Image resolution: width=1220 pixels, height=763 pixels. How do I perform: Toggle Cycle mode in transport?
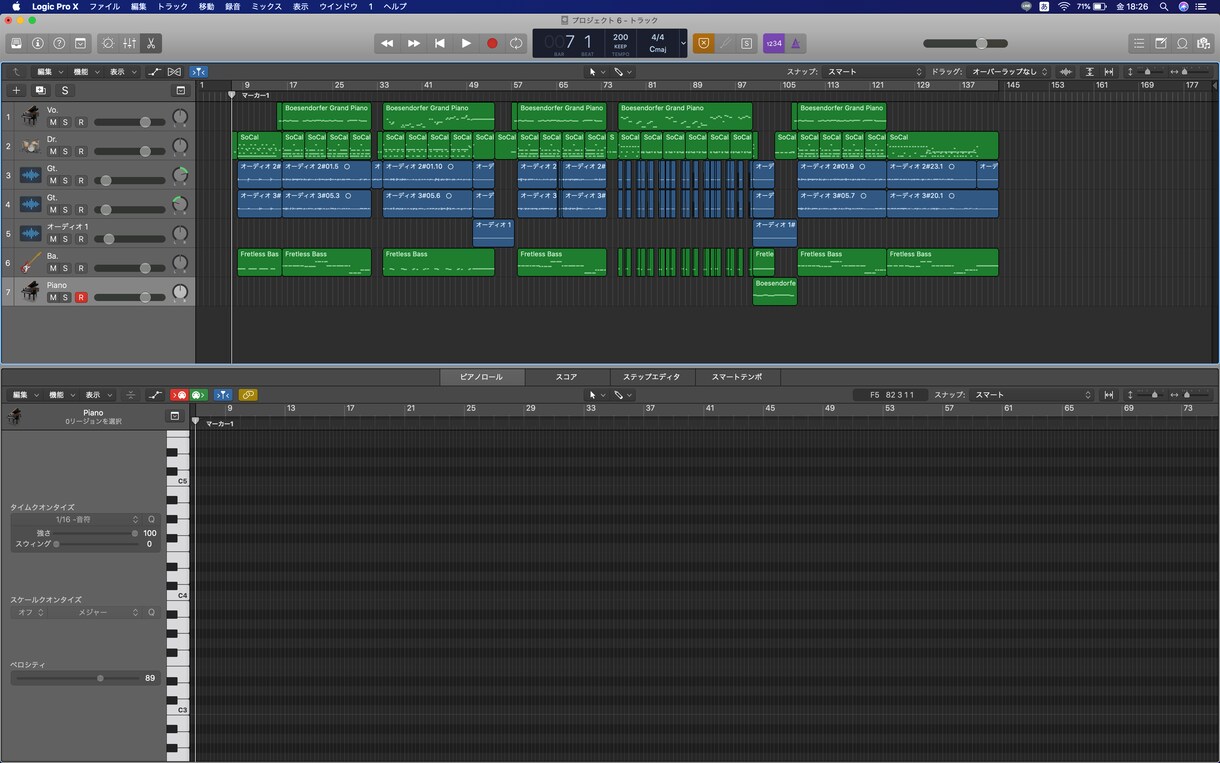coord(516,43)
